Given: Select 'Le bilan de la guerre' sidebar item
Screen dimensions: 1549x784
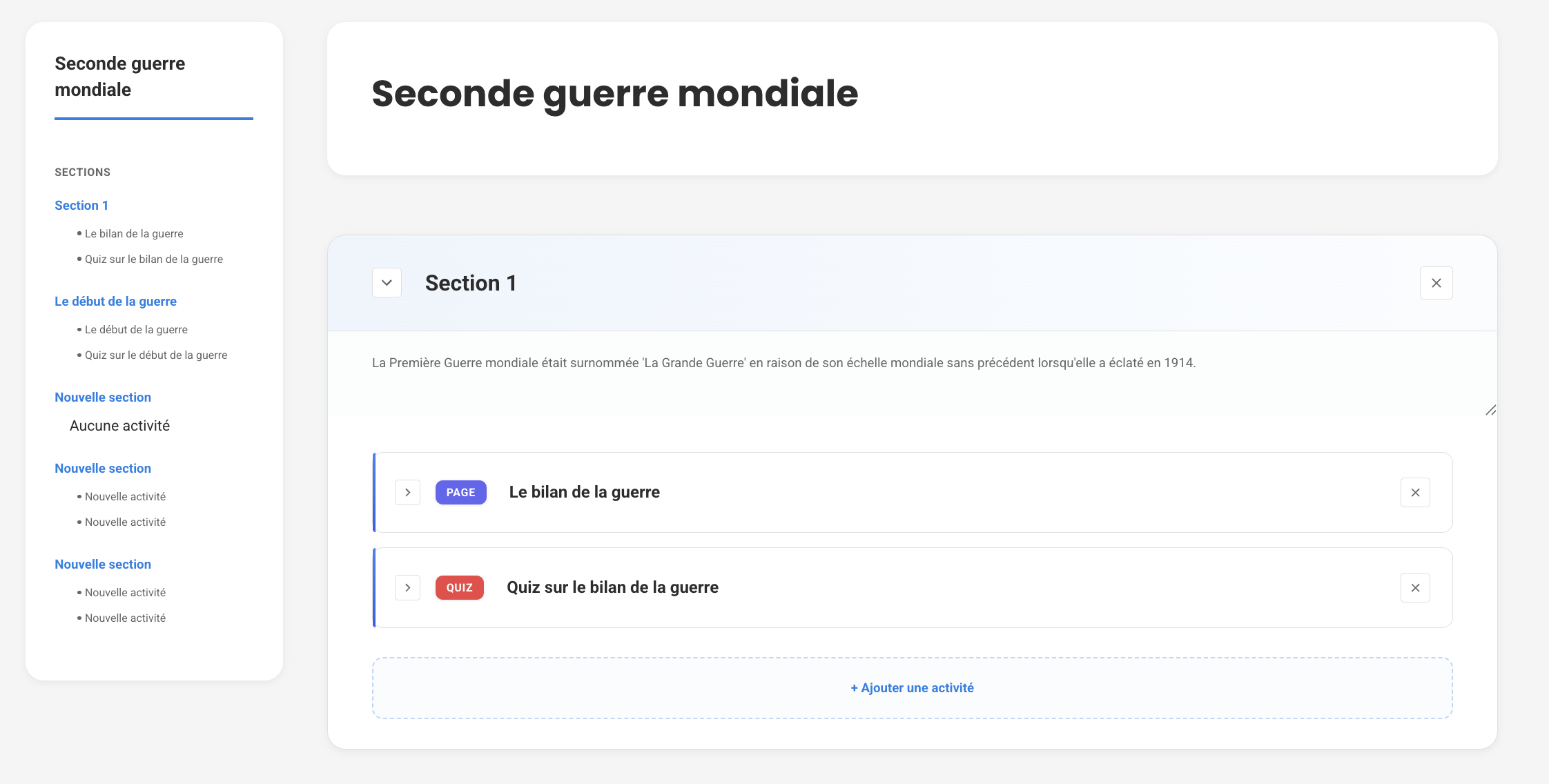Looking at the screenshot, I should (x=134, y=234).
